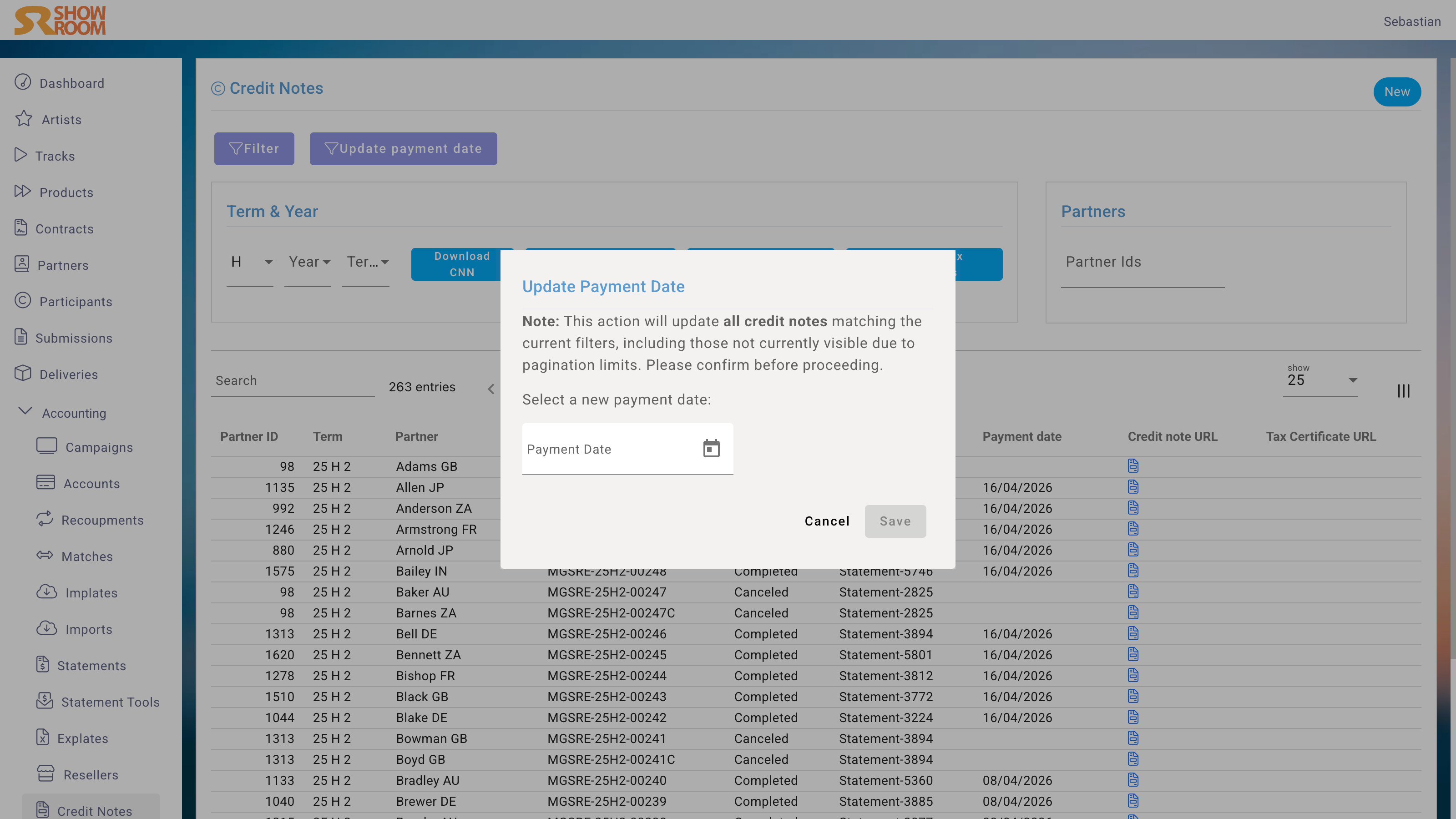The width and height of the screenshot is (1456, 819).
Task: Click the Partner column header
Action: [x=417, y=436]
